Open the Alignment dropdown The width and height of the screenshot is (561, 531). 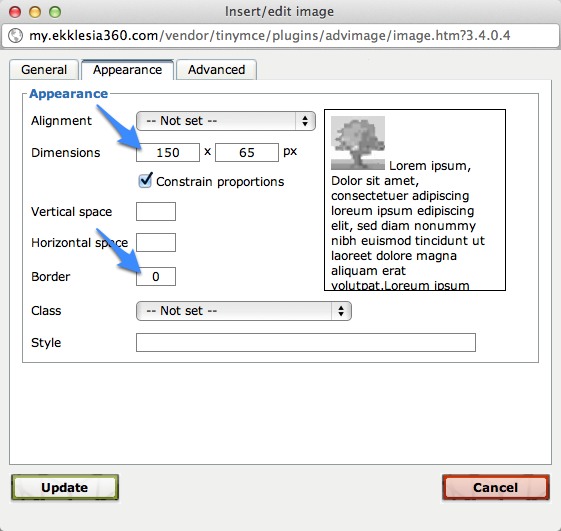(x=226, y=121)
